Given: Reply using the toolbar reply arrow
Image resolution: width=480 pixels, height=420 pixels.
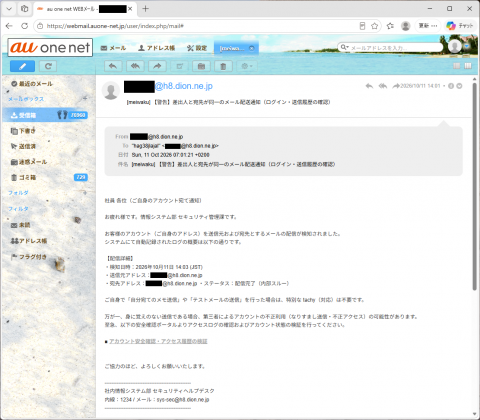Looking at the screenshot, I should coord(113,66).
